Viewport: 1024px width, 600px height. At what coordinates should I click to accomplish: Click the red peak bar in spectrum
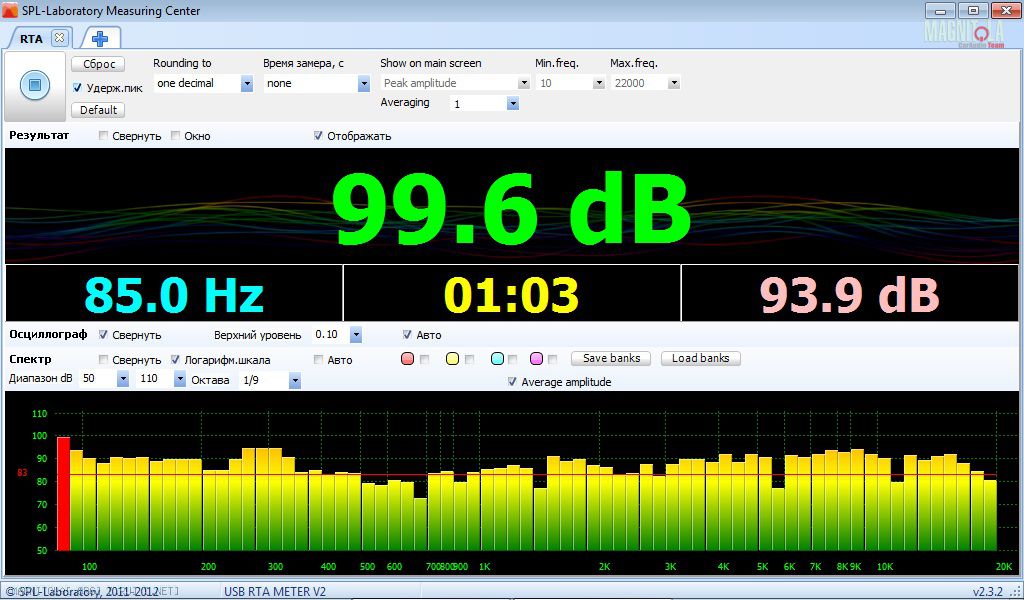tap(63, 494)
